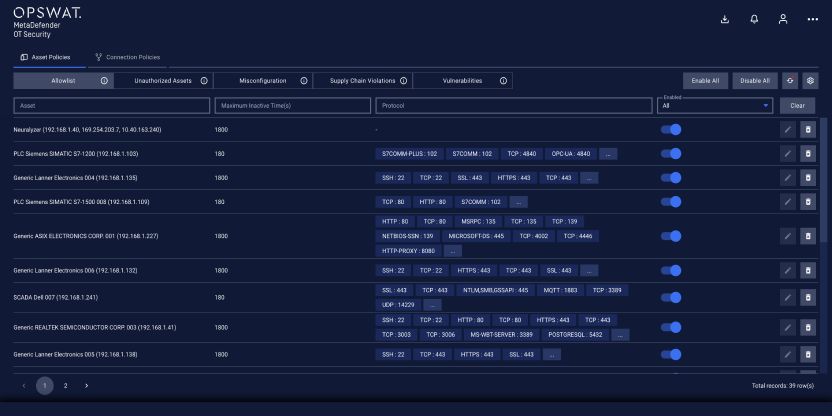This screenshot has width=832, height=416.
Task: Toggle the Generic ASIX ELECTRONICS CORP. 001 switch
Action: pos(671,236)
